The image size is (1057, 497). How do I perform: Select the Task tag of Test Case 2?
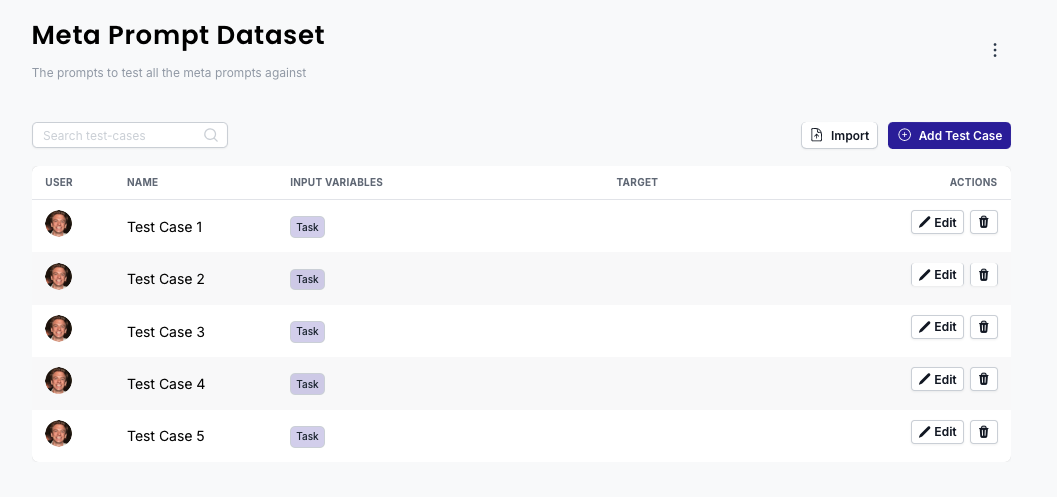[307, 279]
